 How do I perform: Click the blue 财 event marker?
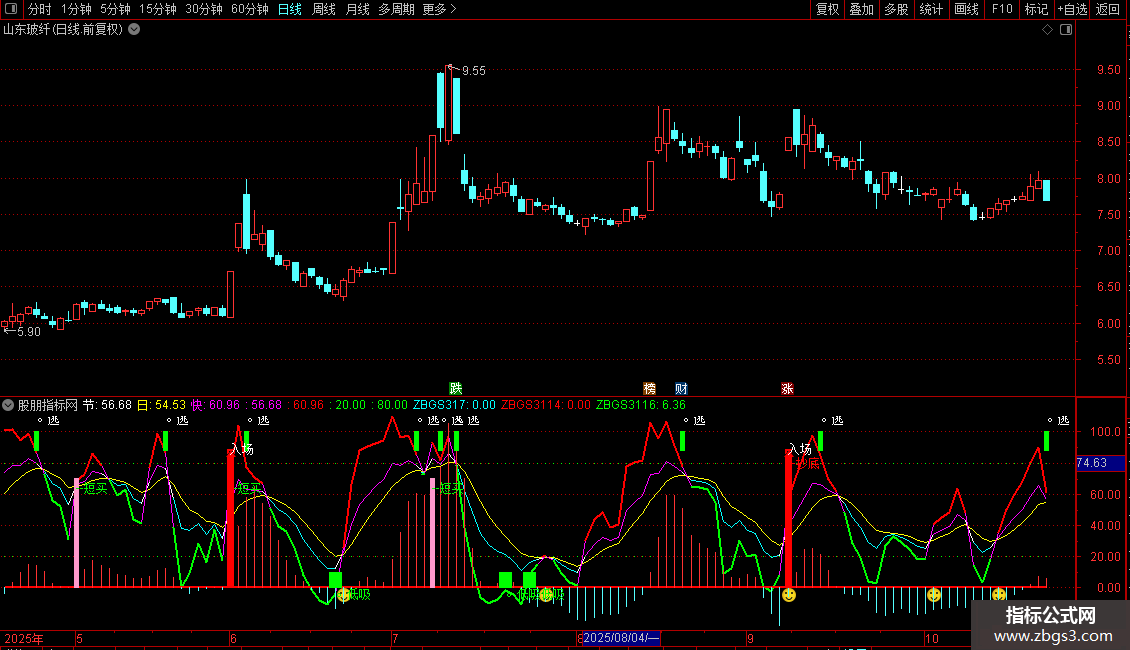[x=681, y=388]
